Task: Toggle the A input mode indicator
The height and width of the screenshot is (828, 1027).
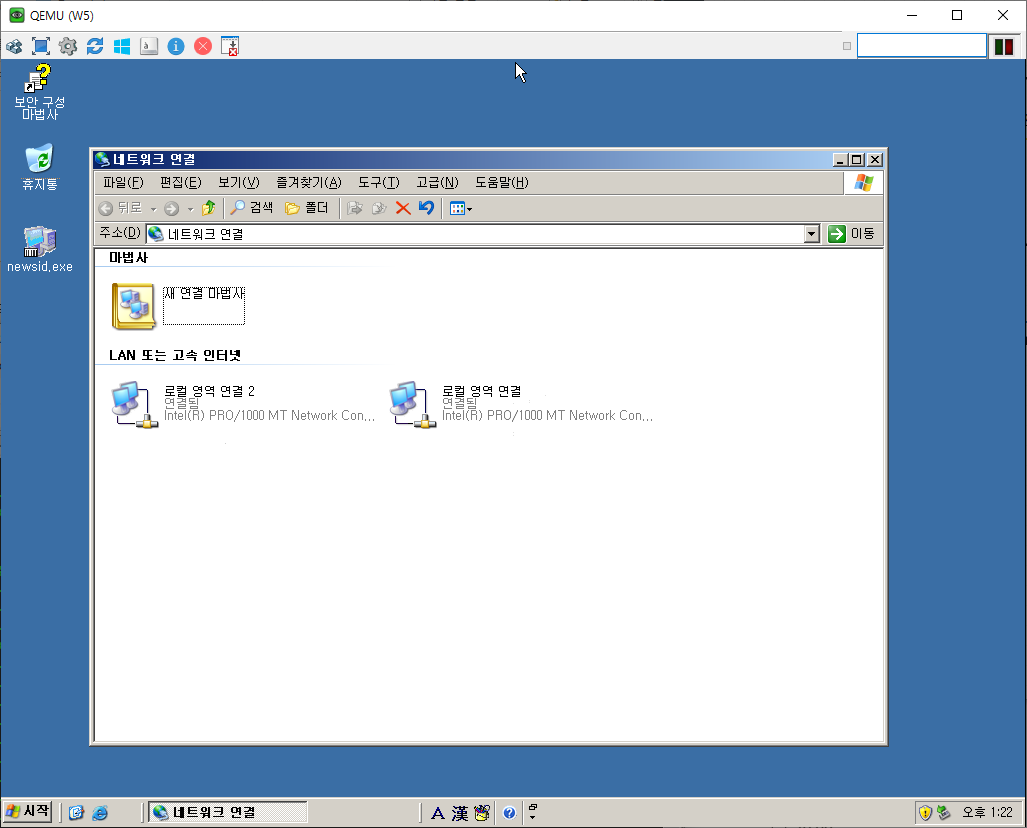Action: pos(438,813)
